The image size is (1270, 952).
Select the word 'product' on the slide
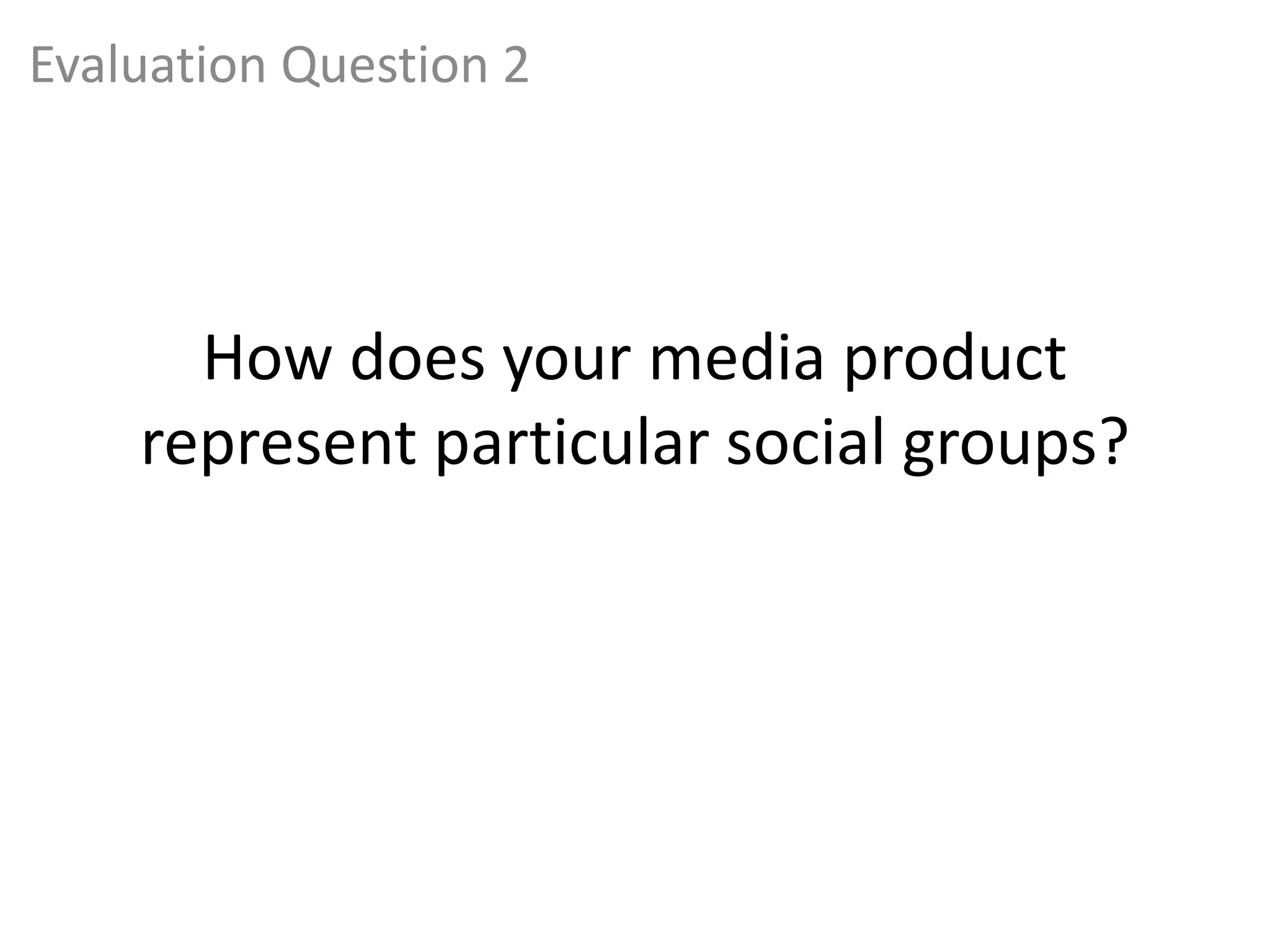(x=955, y=361)
